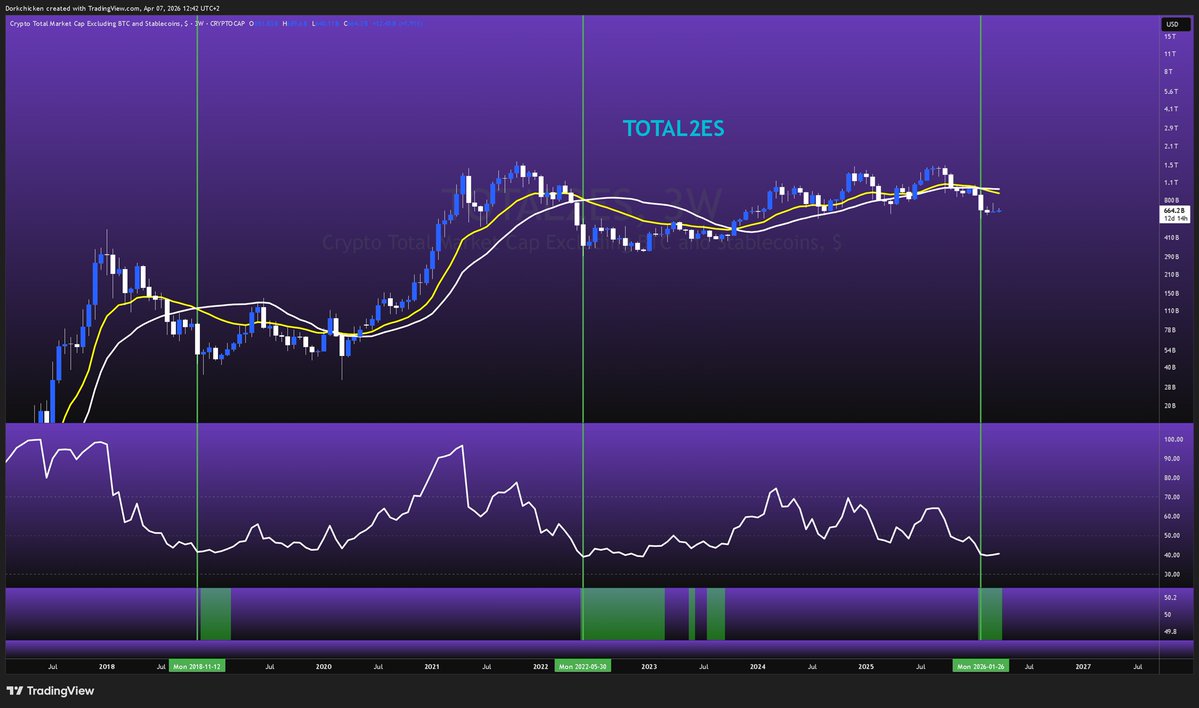This screenshot has width=1199, height=708.
Task: Click the 8 T price axis label
Action: (x=1168, y=72)
